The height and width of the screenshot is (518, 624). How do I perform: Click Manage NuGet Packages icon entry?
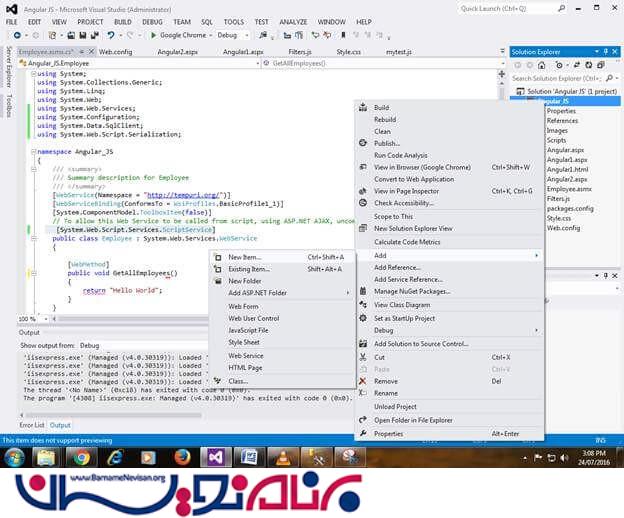point(365,291)
